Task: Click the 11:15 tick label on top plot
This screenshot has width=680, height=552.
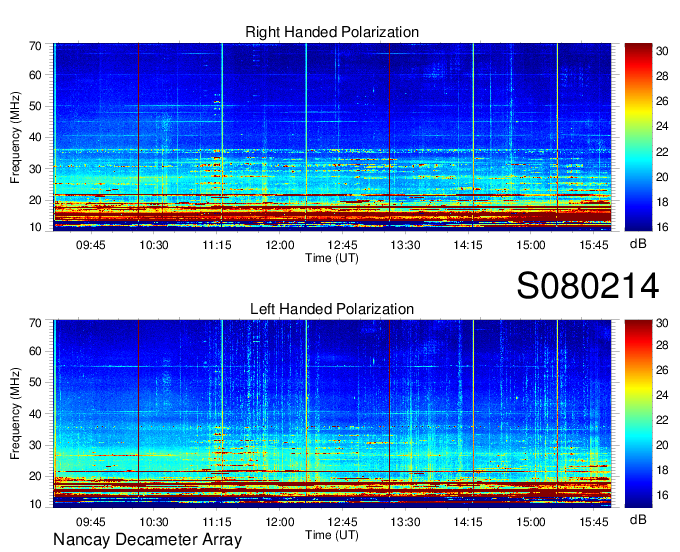Action: 217,245
